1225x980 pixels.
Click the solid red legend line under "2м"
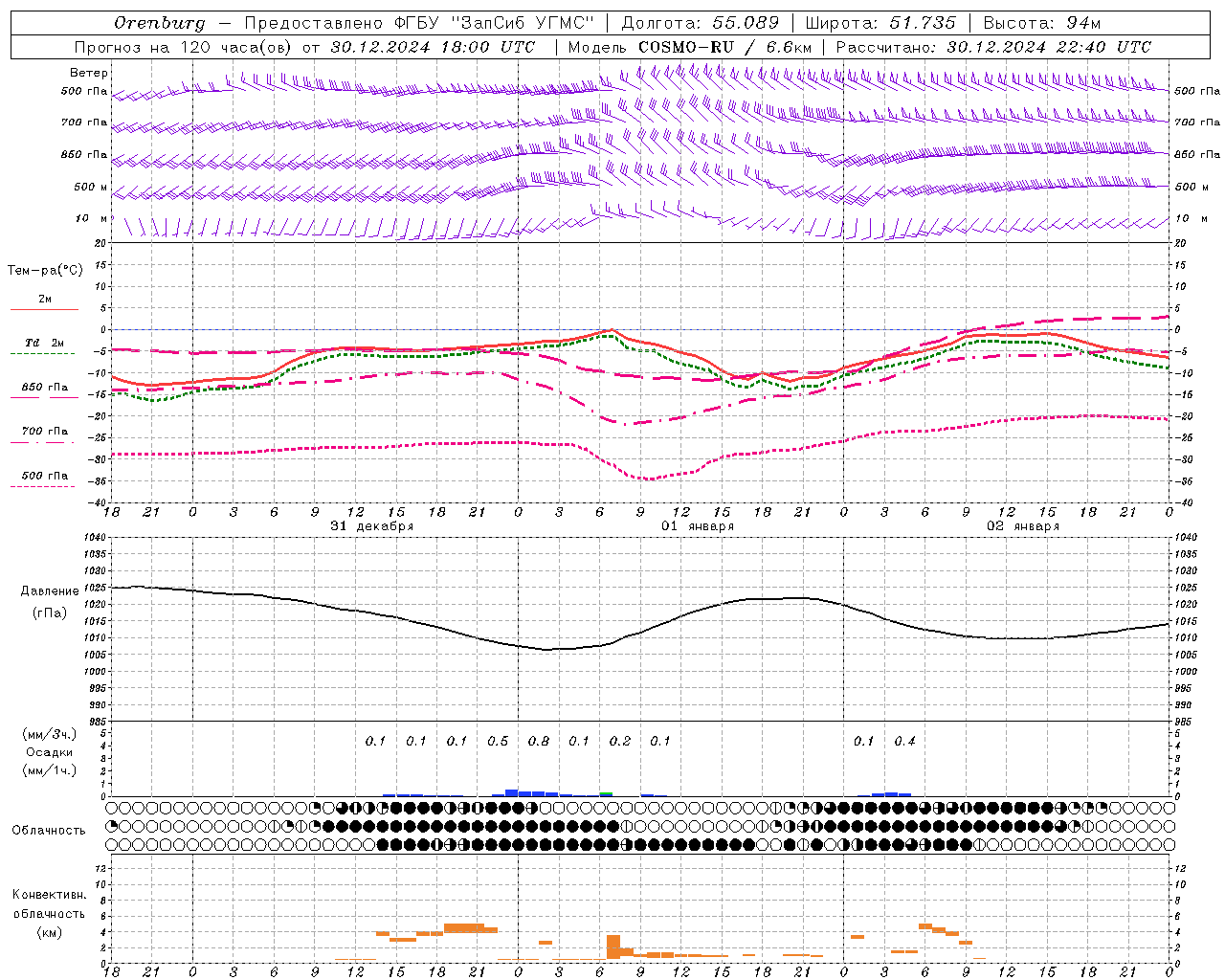(x=44, y=309)
